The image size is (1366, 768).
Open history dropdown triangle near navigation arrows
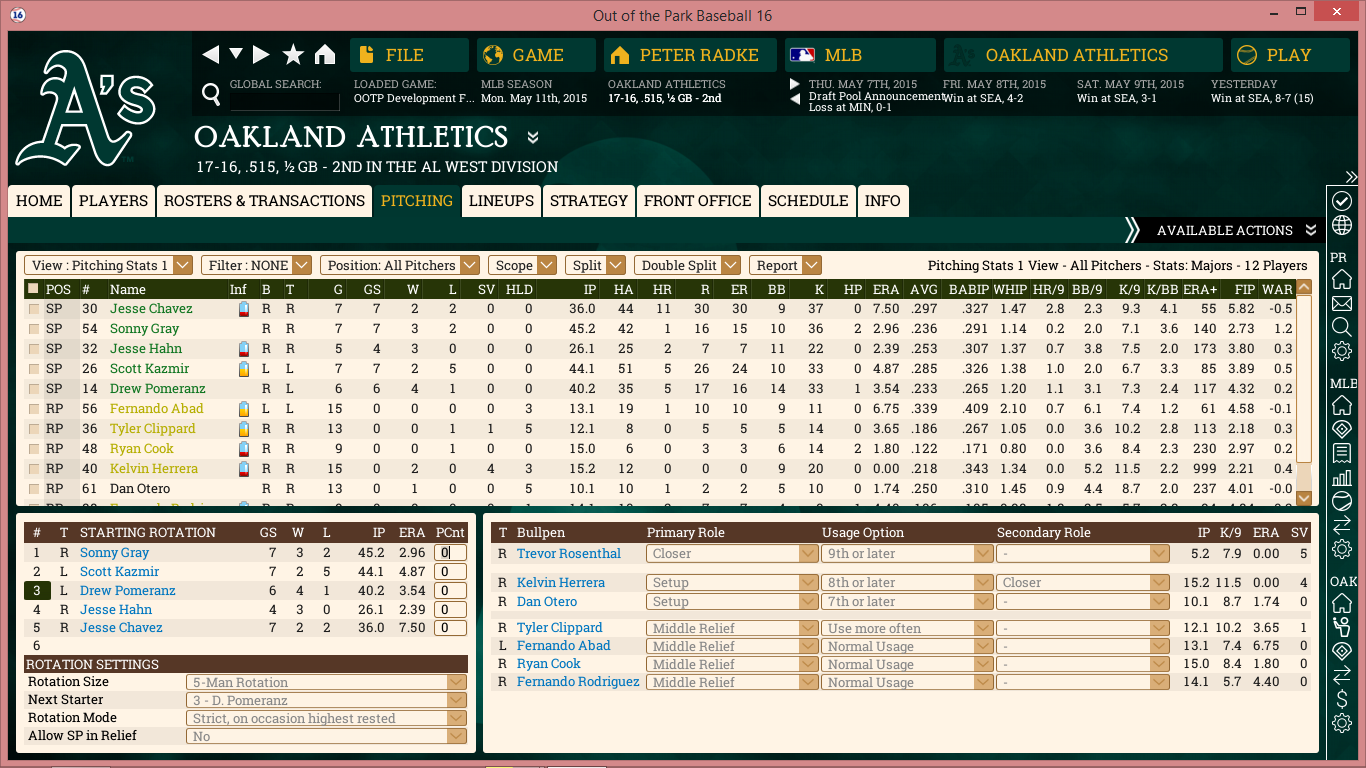click(x=236, y=54)
